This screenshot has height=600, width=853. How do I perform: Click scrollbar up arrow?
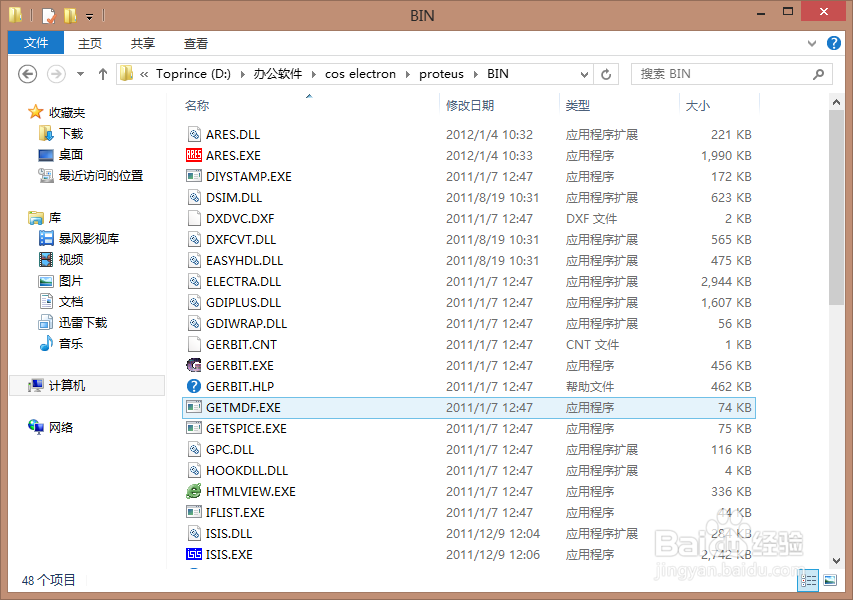836,102
